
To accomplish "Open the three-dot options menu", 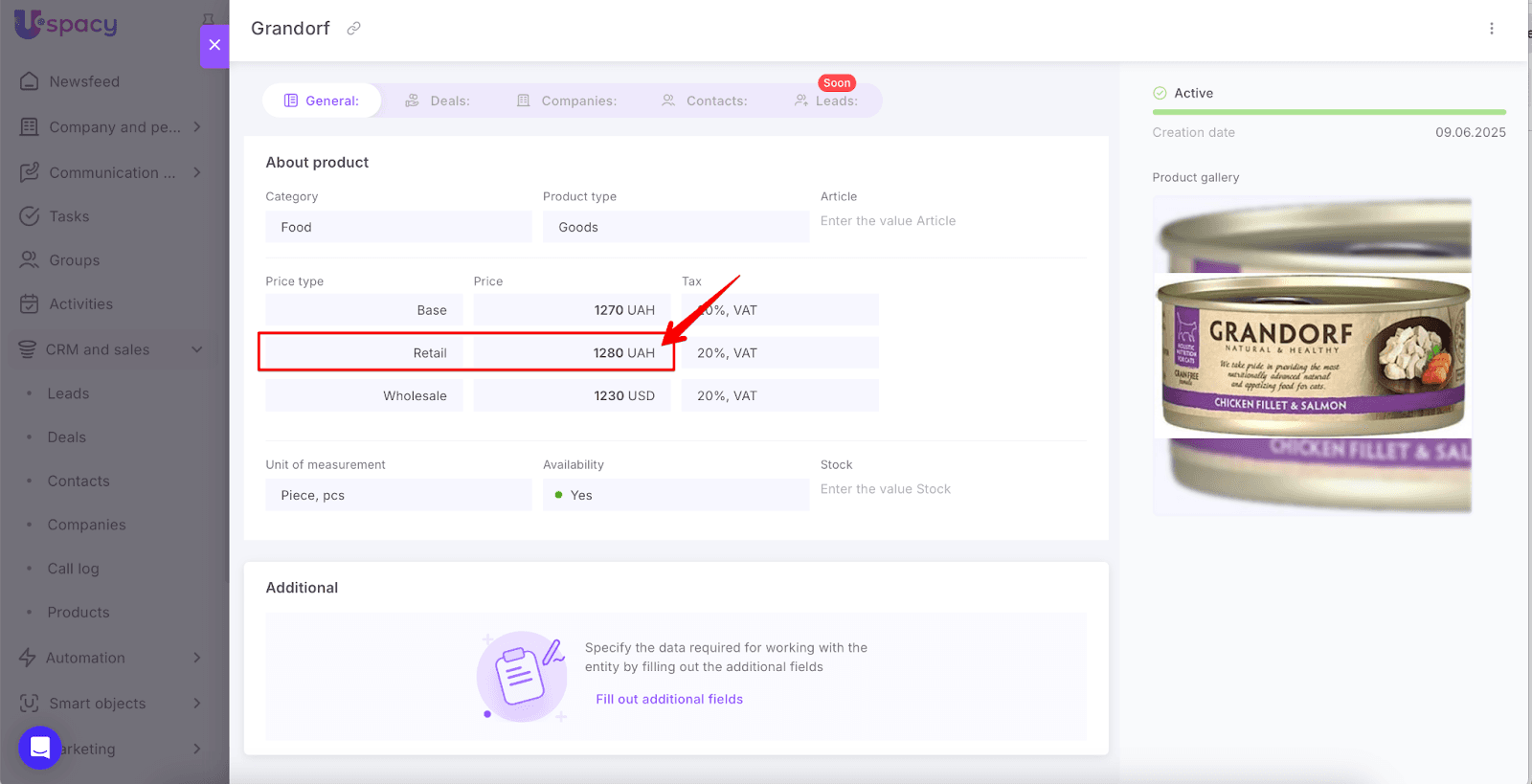I will tap(1491, 29).
